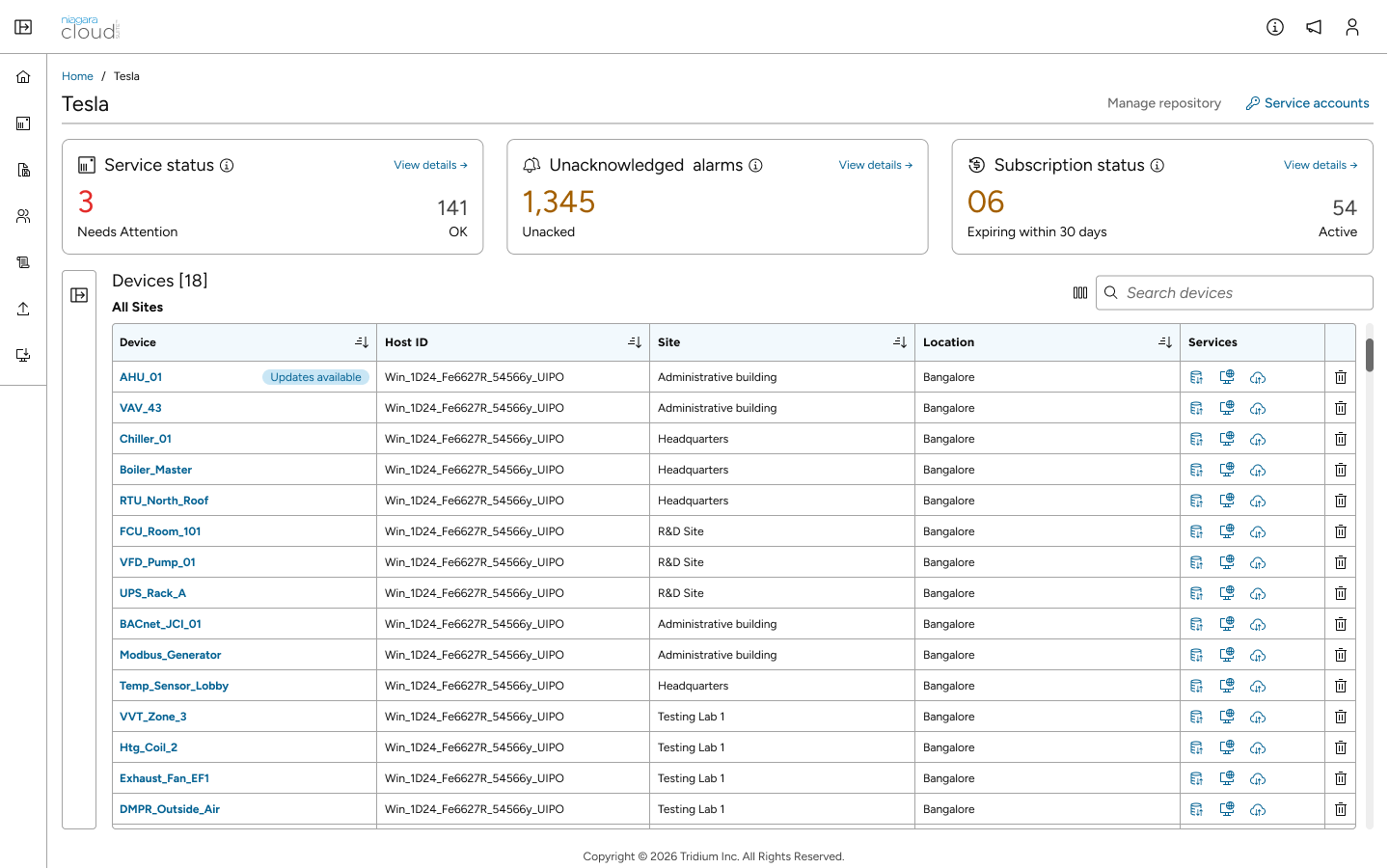The image size is (1389, 868).
Task: Open the column chooser beside the search box
Action: 1080,293
